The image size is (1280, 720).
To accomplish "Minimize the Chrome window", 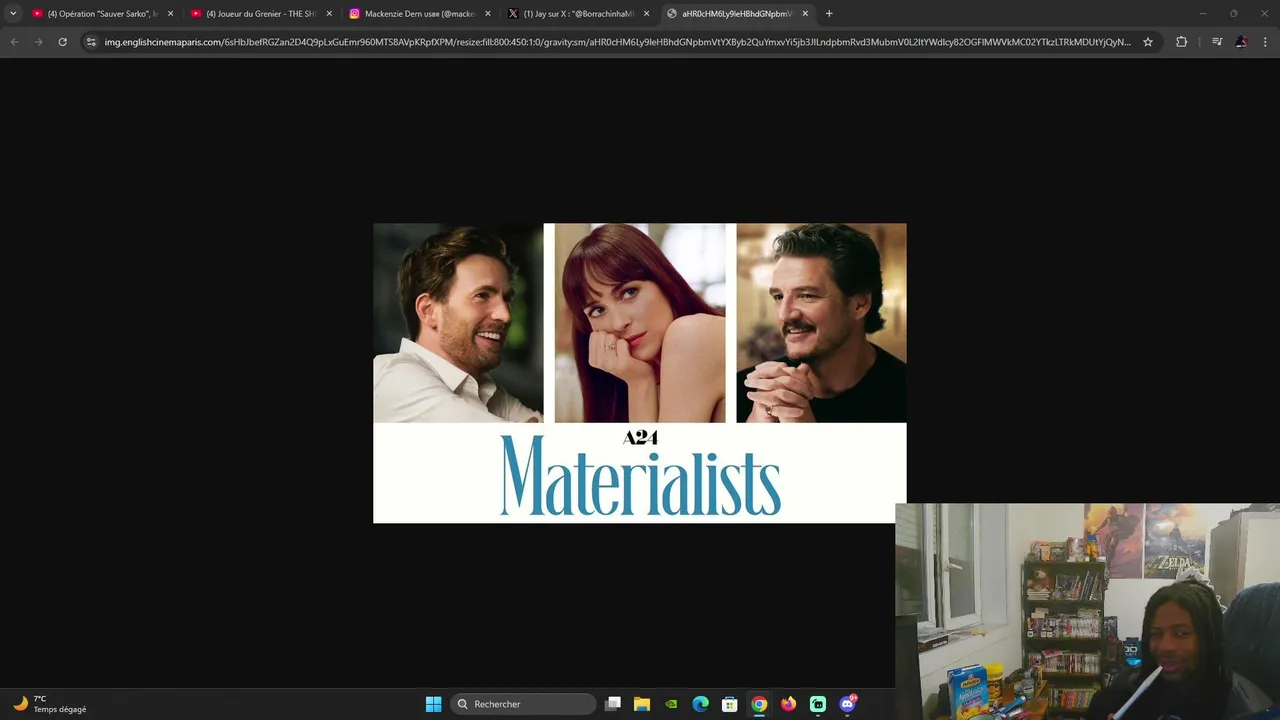I will point(1203,13).
